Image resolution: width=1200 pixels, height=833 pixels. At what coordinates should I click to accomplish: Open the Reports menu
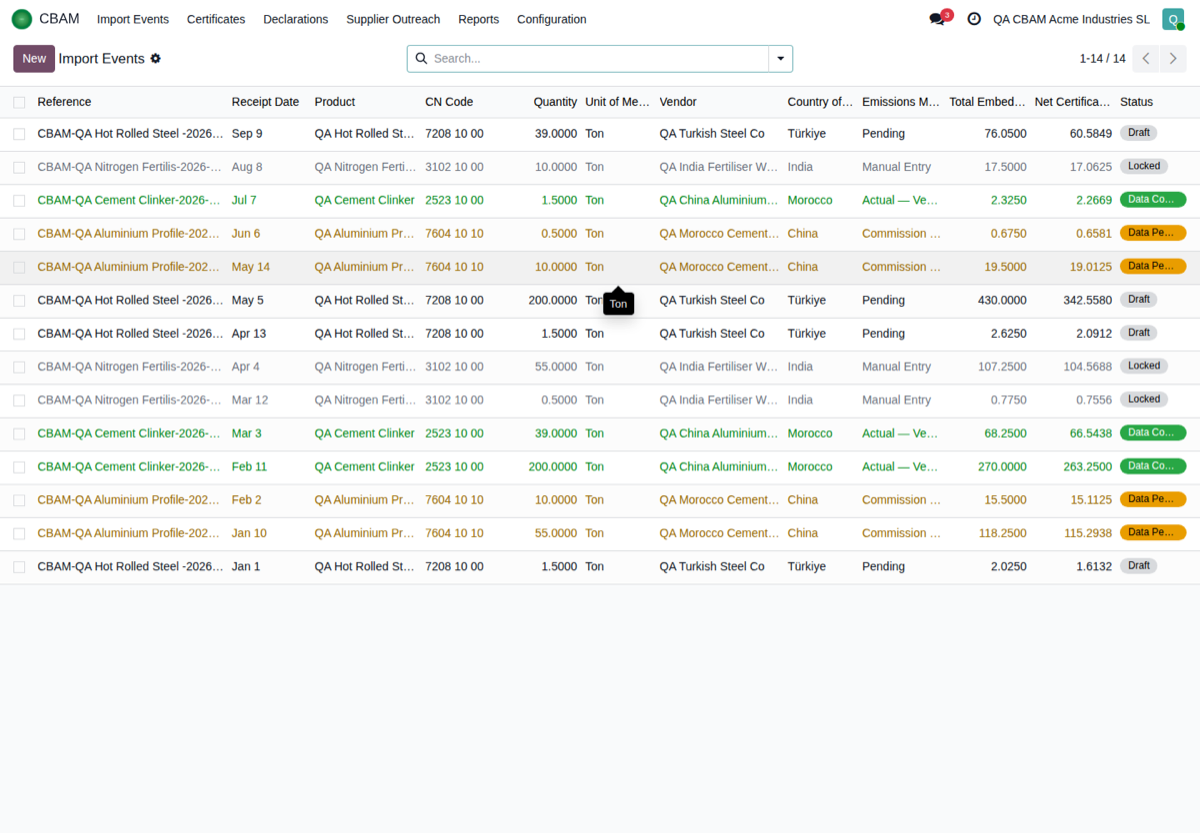point(478,19)
